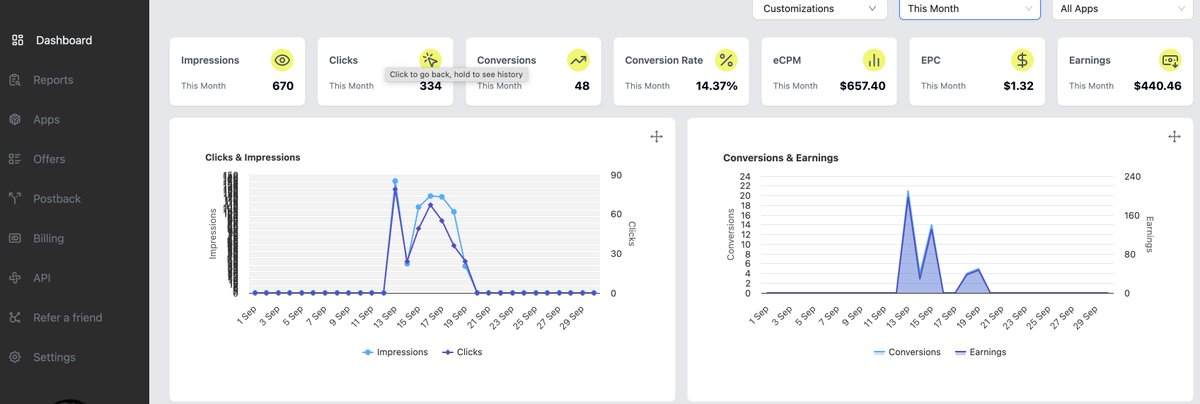Open the Billing page
This screenshot has height=404, width=1200.
point(48,238)
